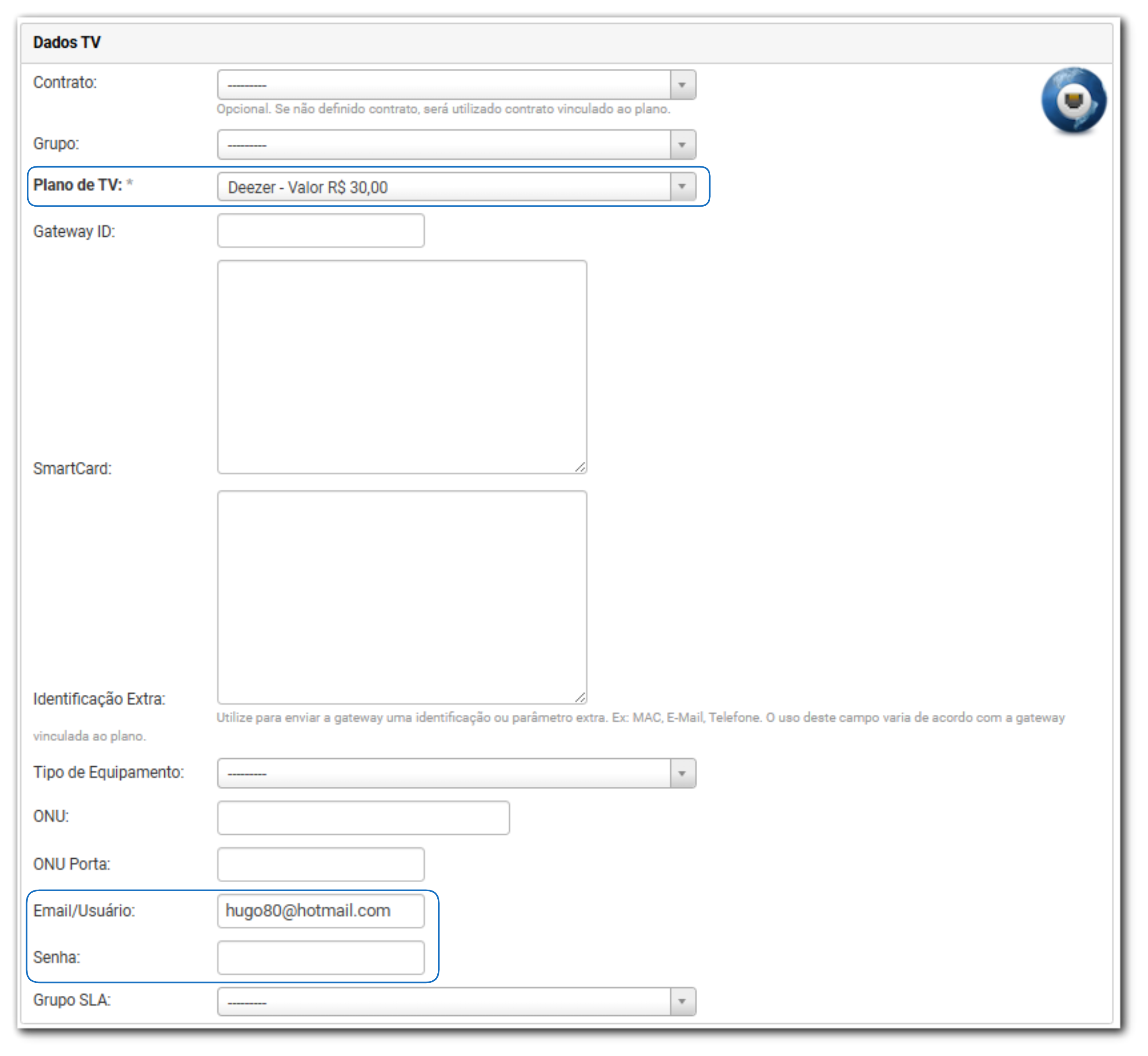Select the Email/Usuário field with hugo80@hotmail.com
1148x1056 pixels.
coord(321,911)
